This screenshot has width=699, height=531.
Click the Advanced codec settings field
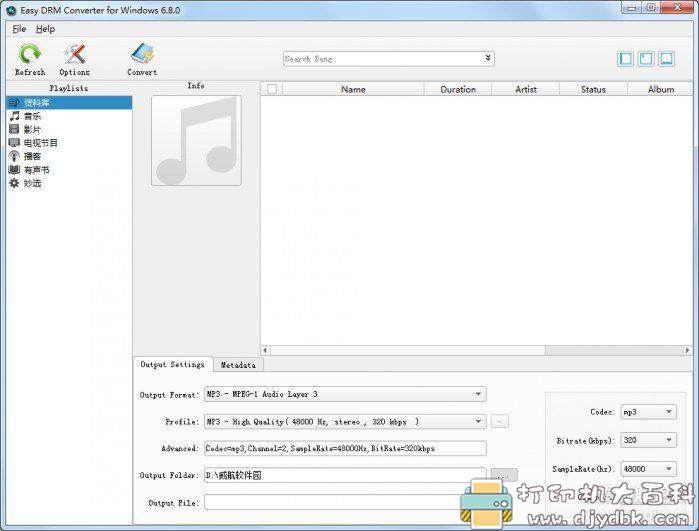point(345,449)
